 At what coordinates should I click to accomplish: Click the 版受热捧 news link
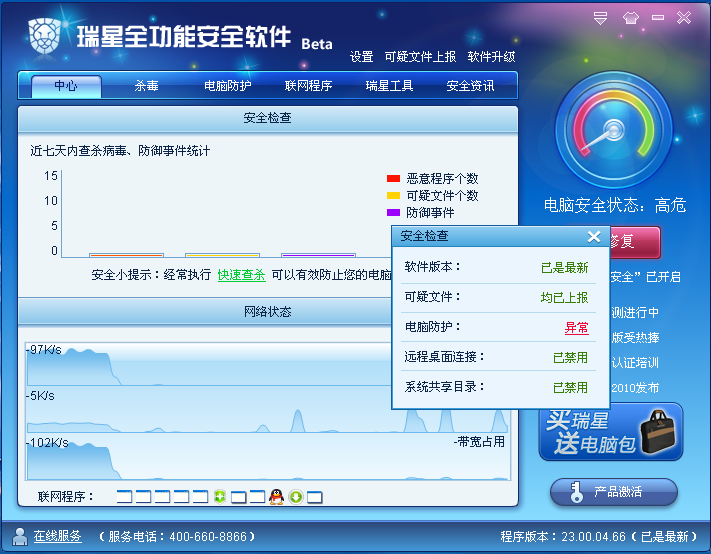pos(635,338)
